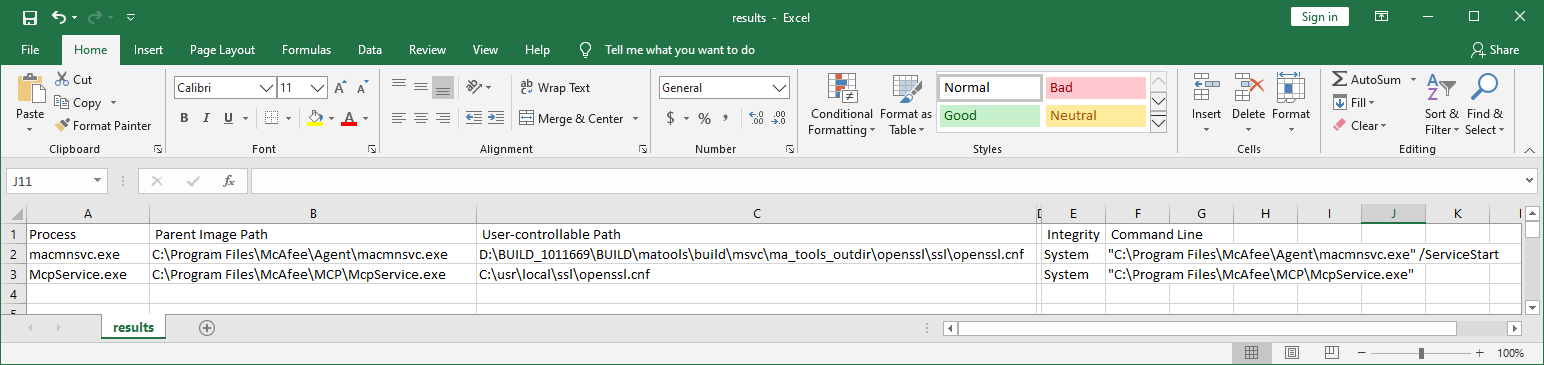Switch to the Review tab
Image resolution: width=1544 pixels, height=365 pixels.
point(427,50)
